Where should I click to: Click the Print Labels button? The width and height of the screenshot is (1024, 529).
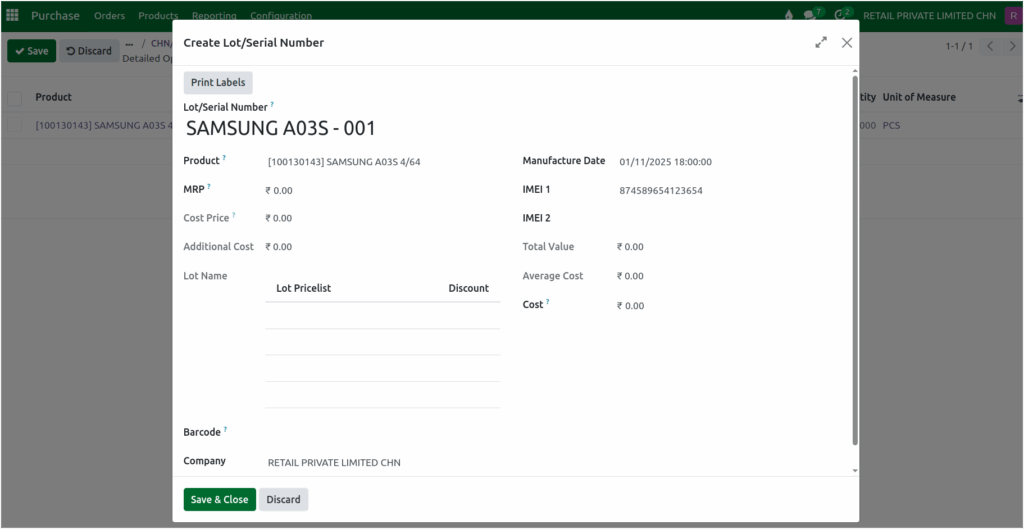point(218,83)
